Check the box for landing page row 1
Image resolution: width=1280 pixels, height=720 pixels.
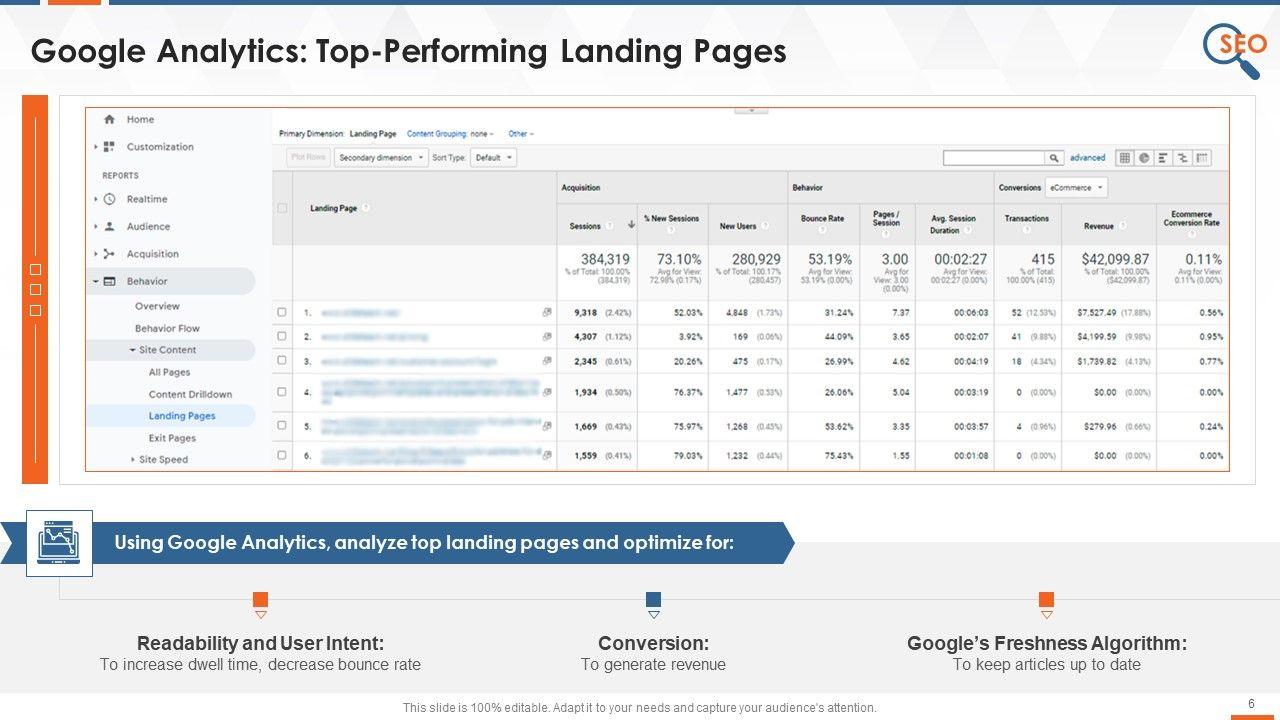click(282, 312)
